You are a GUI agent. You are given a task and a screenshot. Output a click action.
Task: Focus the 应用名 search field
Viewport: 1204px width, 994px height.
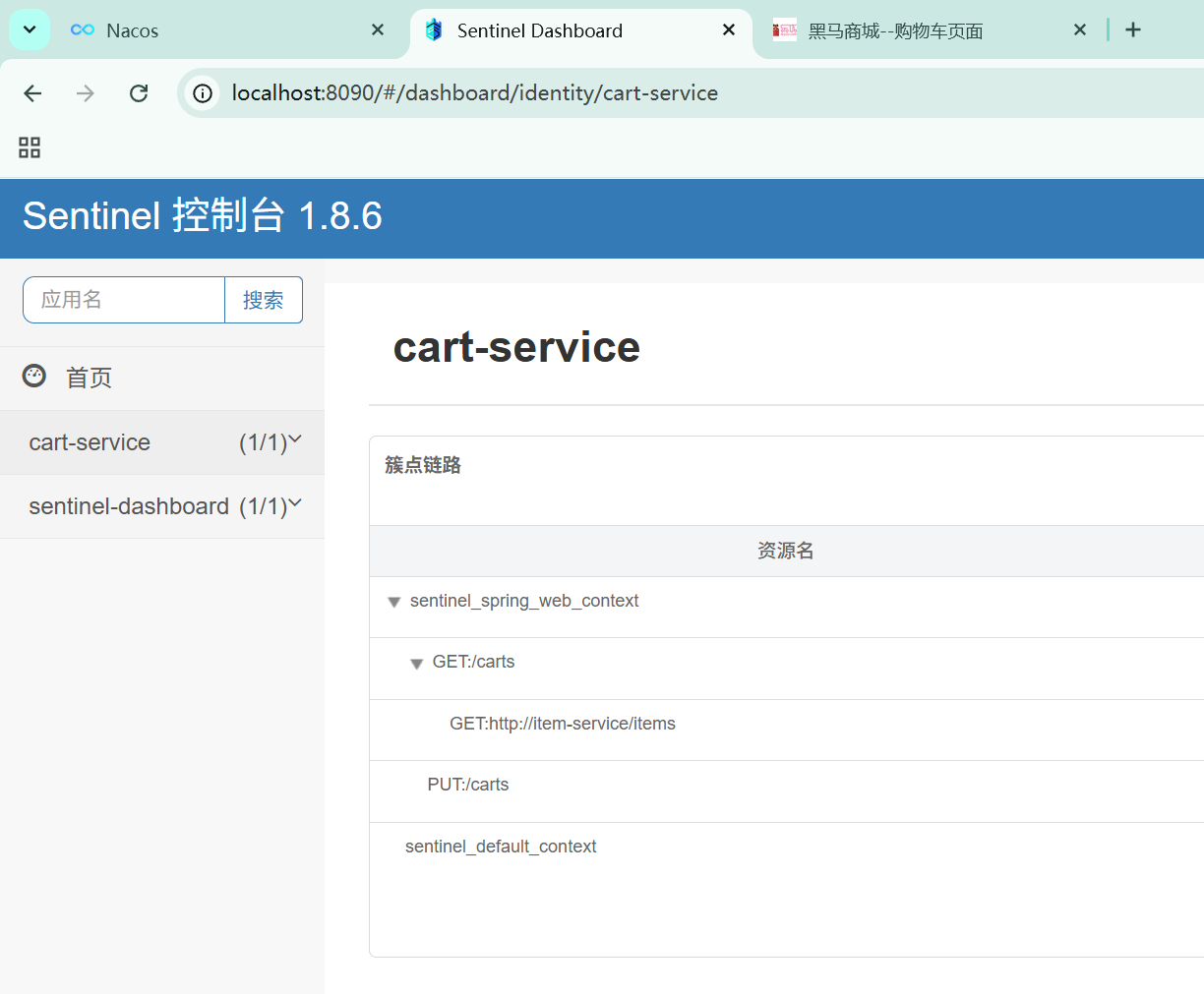(x=124, y=300)
